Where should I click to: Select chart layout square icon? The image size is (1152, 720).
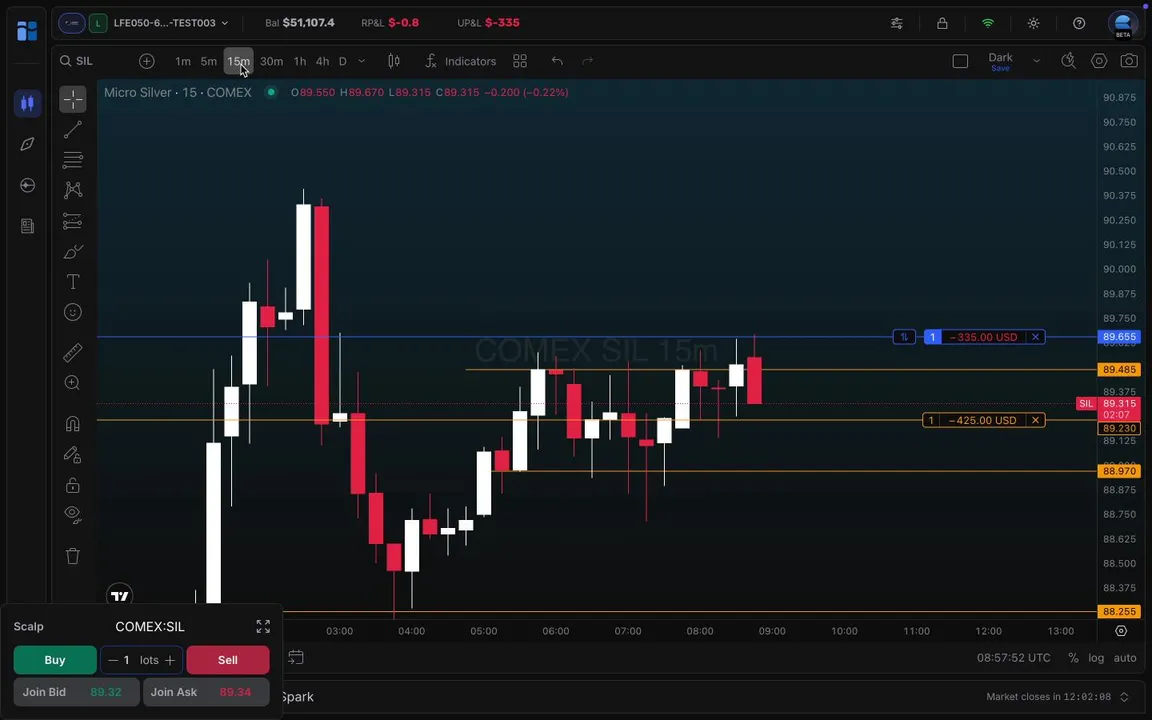click(960, 61)
